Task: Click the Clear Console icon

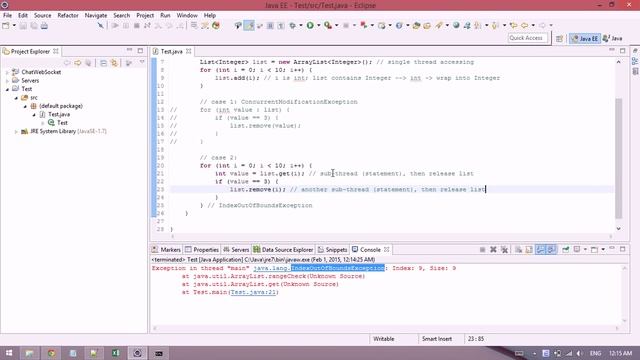Action: click(518, 249)
